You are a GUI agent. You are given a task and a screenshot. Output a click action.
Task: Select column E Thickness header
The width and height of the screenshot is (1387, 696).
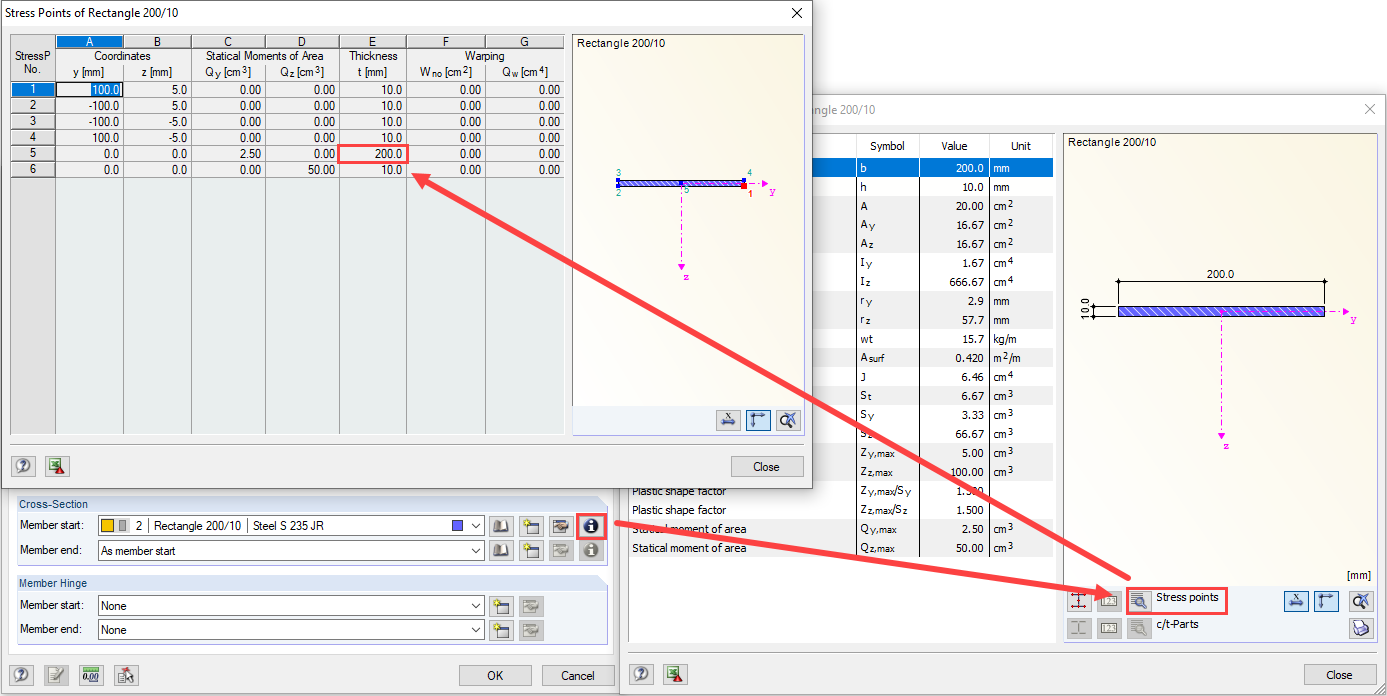[x=373, y=42]
